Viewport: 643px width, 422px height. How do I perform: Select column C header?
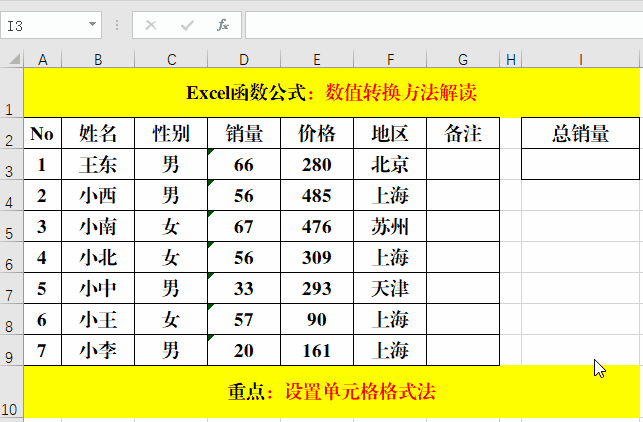[171, 59]
